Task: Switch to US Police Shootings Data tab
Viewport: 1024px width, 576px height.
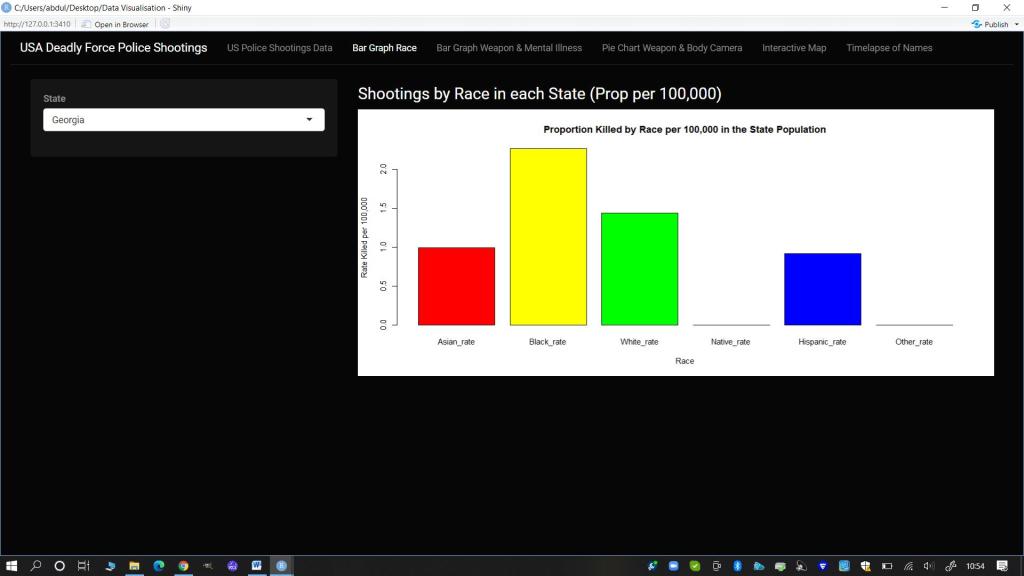Action: [280, 48]
